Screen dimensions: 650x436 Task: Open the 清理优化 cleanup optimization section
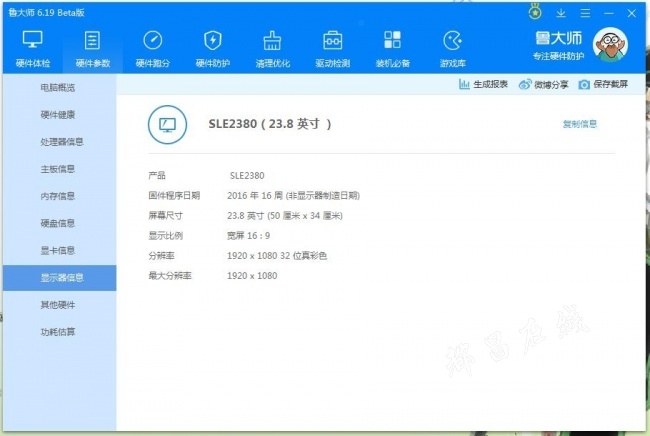(272, 49)
